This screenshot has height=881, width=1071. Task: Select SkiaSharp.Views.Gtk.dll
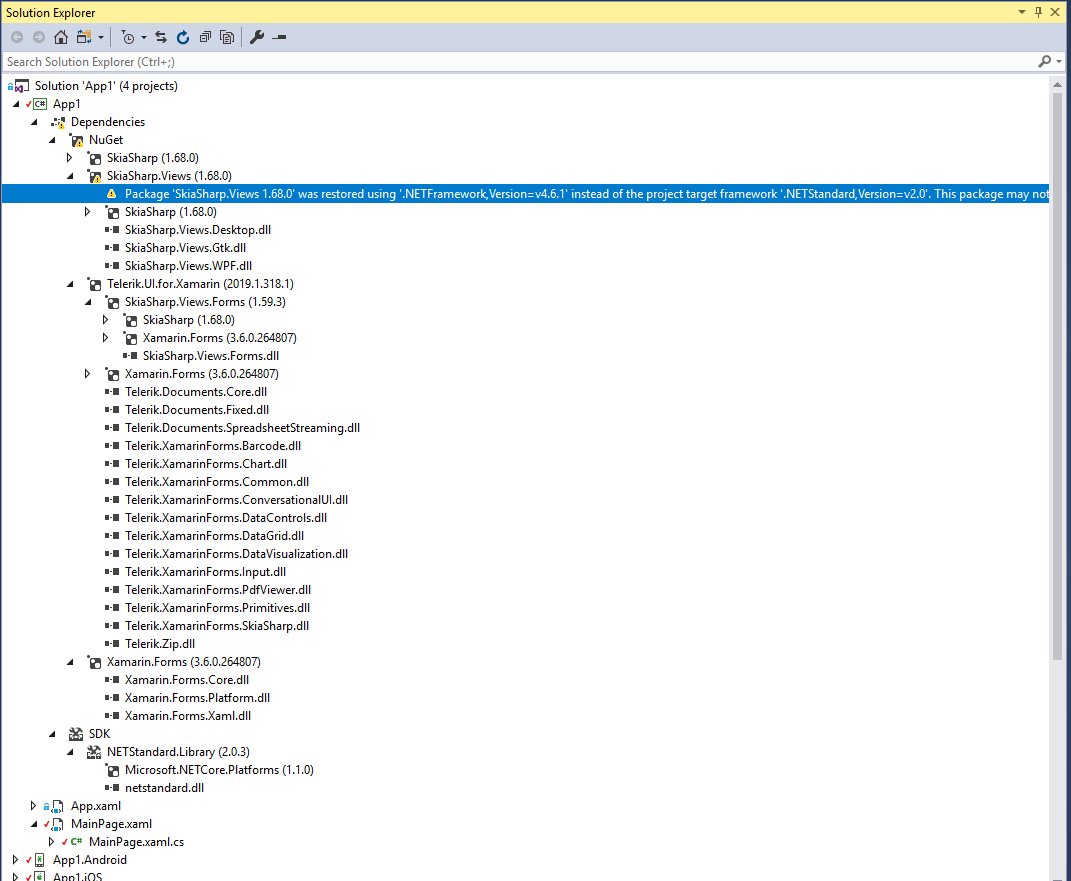coord(185,248)
